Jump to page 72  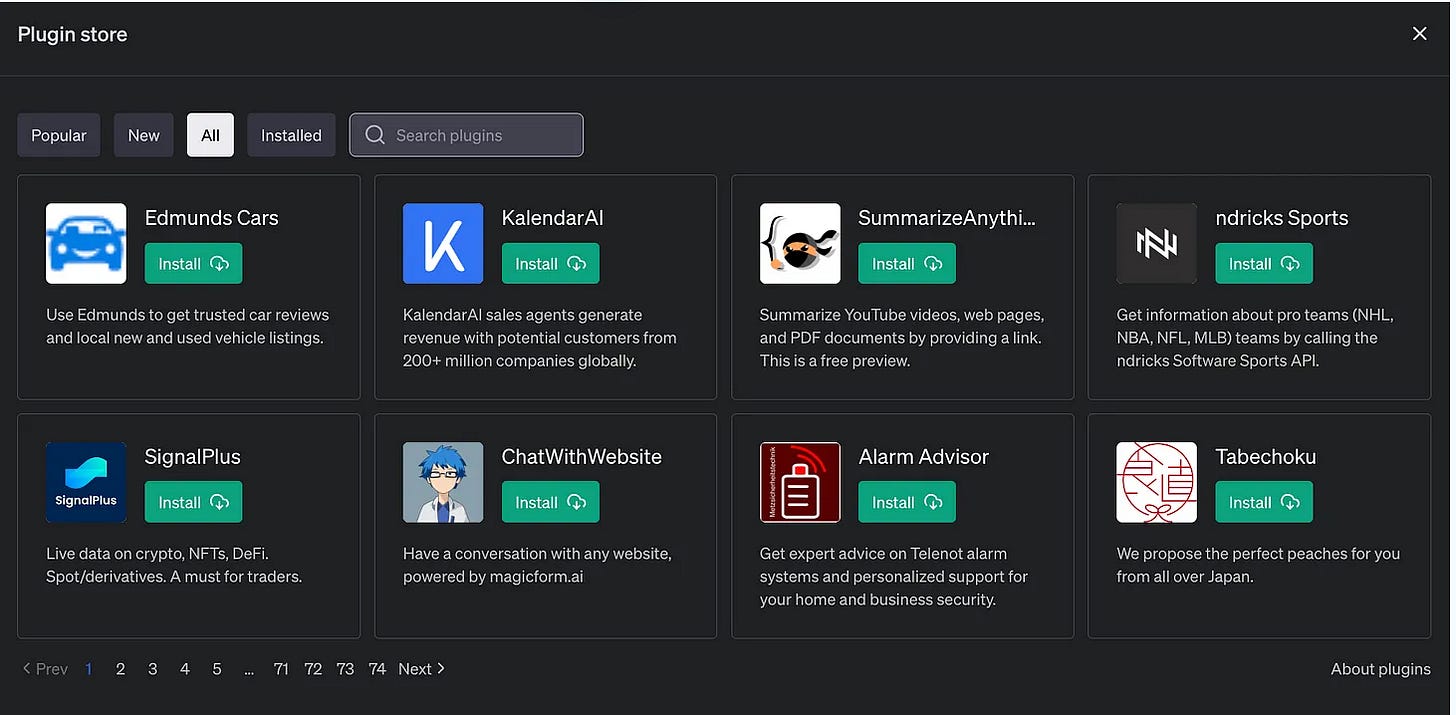click(313, 669)
